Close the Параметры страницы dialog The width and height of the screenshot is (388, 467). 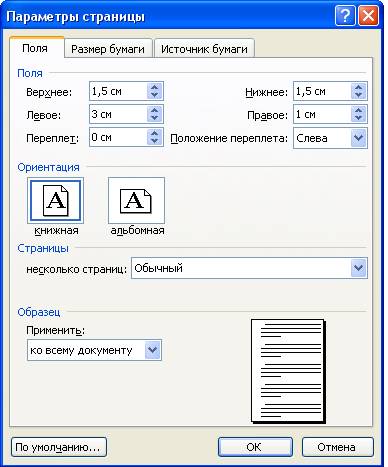point(368,16)
